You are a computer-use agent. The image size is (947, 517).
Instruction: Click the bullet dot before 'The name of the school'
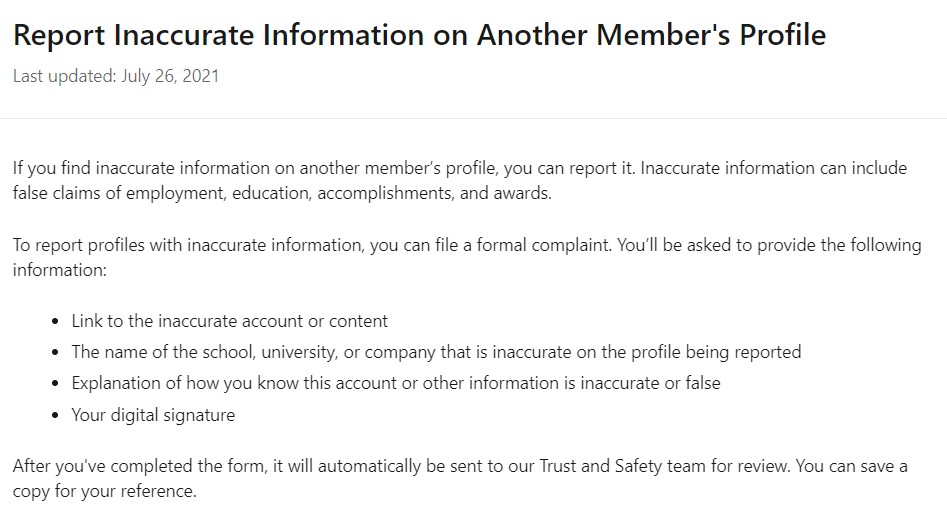click(x=56, y=353)
